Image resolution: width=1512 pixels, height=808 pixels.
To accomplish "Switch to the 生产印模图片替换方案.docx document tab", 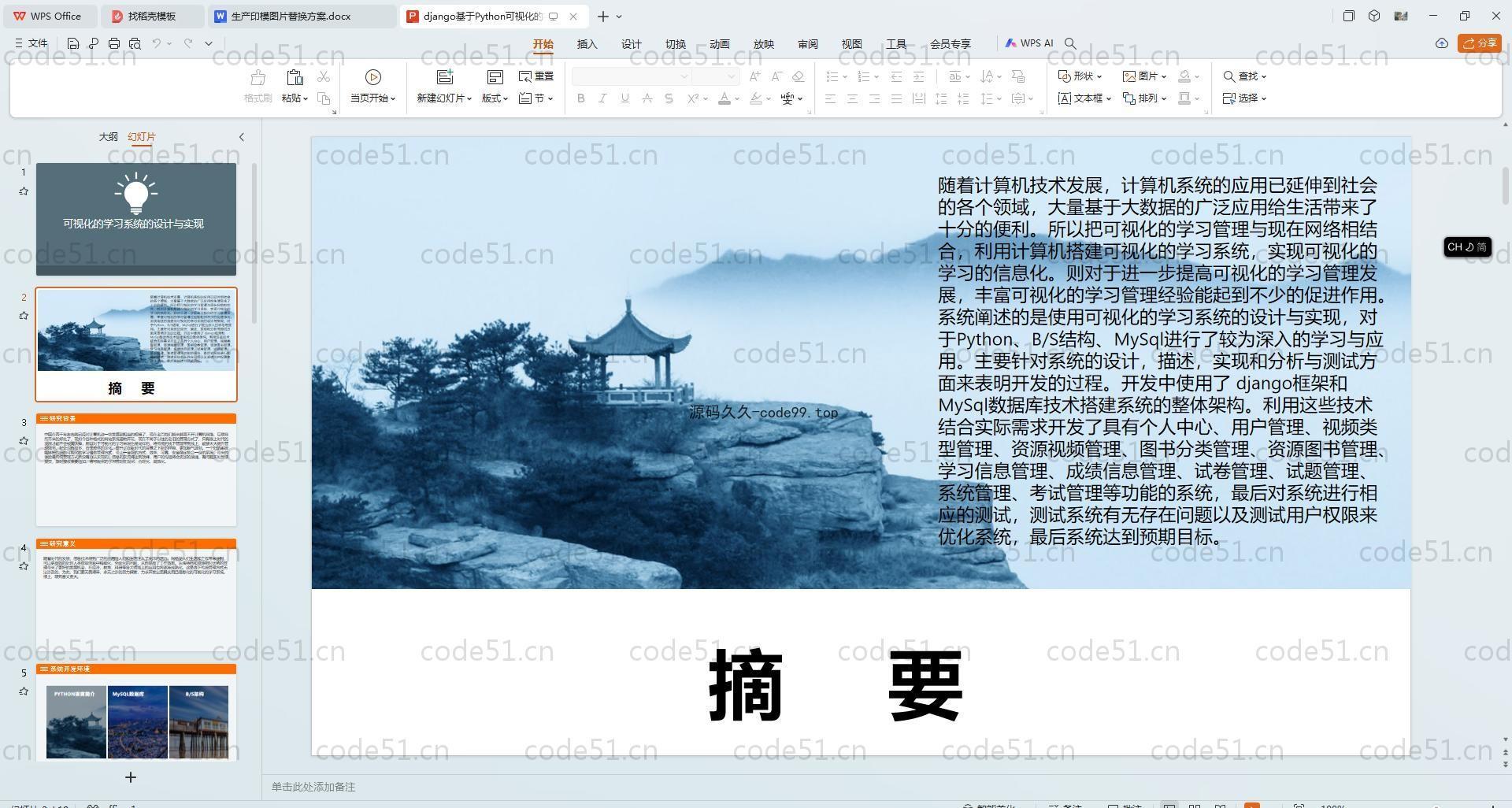I will click(302, 16).
